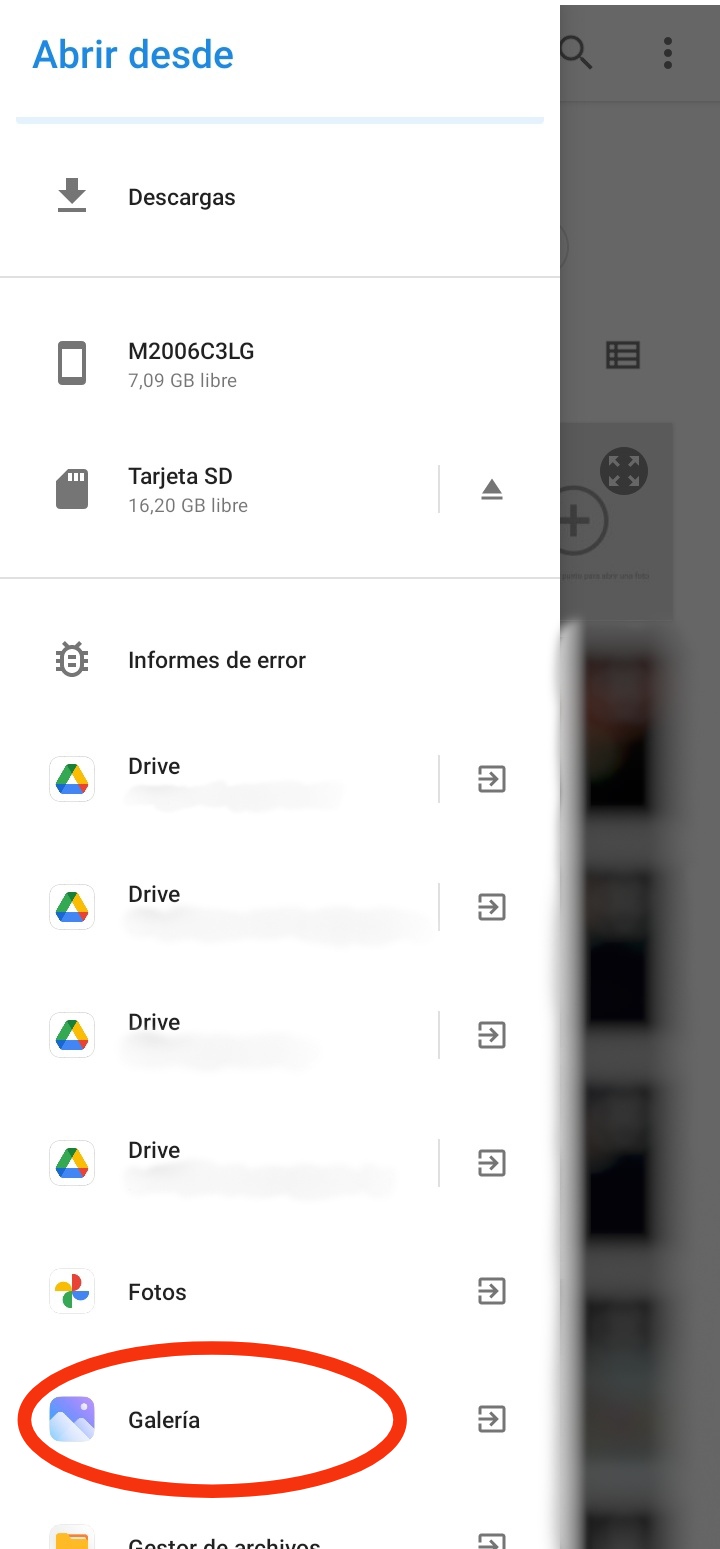Image resolution: width=720 pixels, height=1549 pixels.
Task: Eject the Tarjeta SD card
Action: pos(492,489)
